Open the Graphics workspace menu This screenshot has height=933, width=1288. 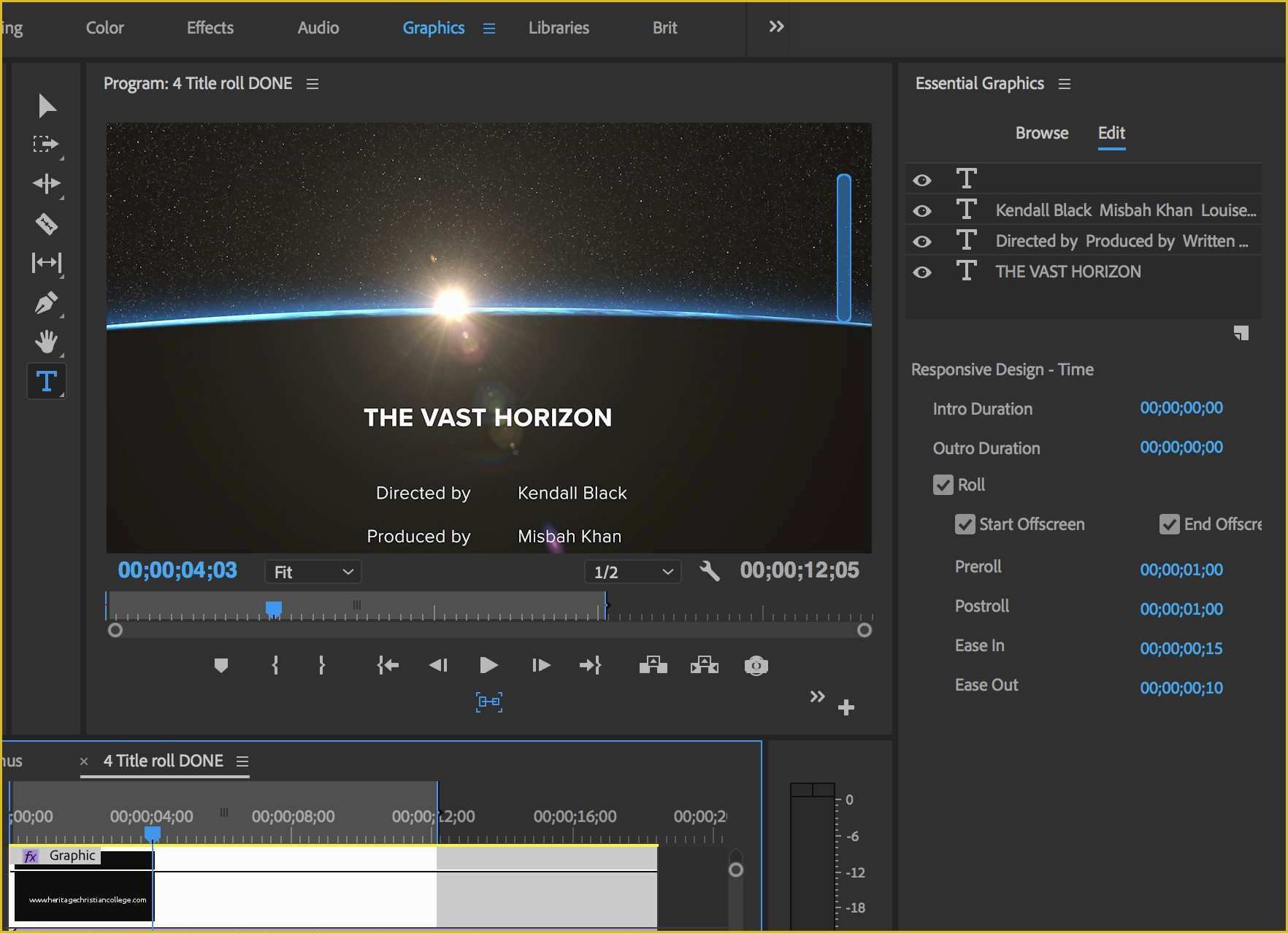tap(489, 28)
